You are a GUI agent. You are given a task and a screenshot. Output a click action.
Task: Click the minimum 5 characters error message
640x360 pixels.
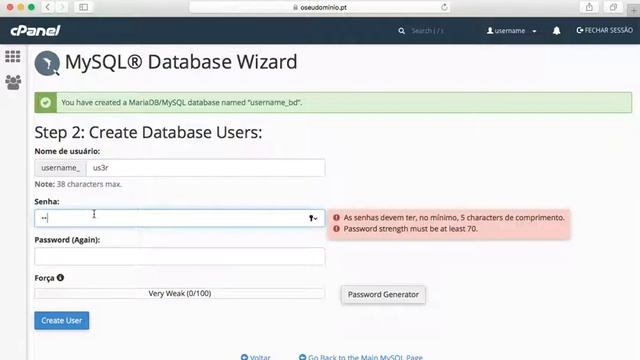coord(454,218)
